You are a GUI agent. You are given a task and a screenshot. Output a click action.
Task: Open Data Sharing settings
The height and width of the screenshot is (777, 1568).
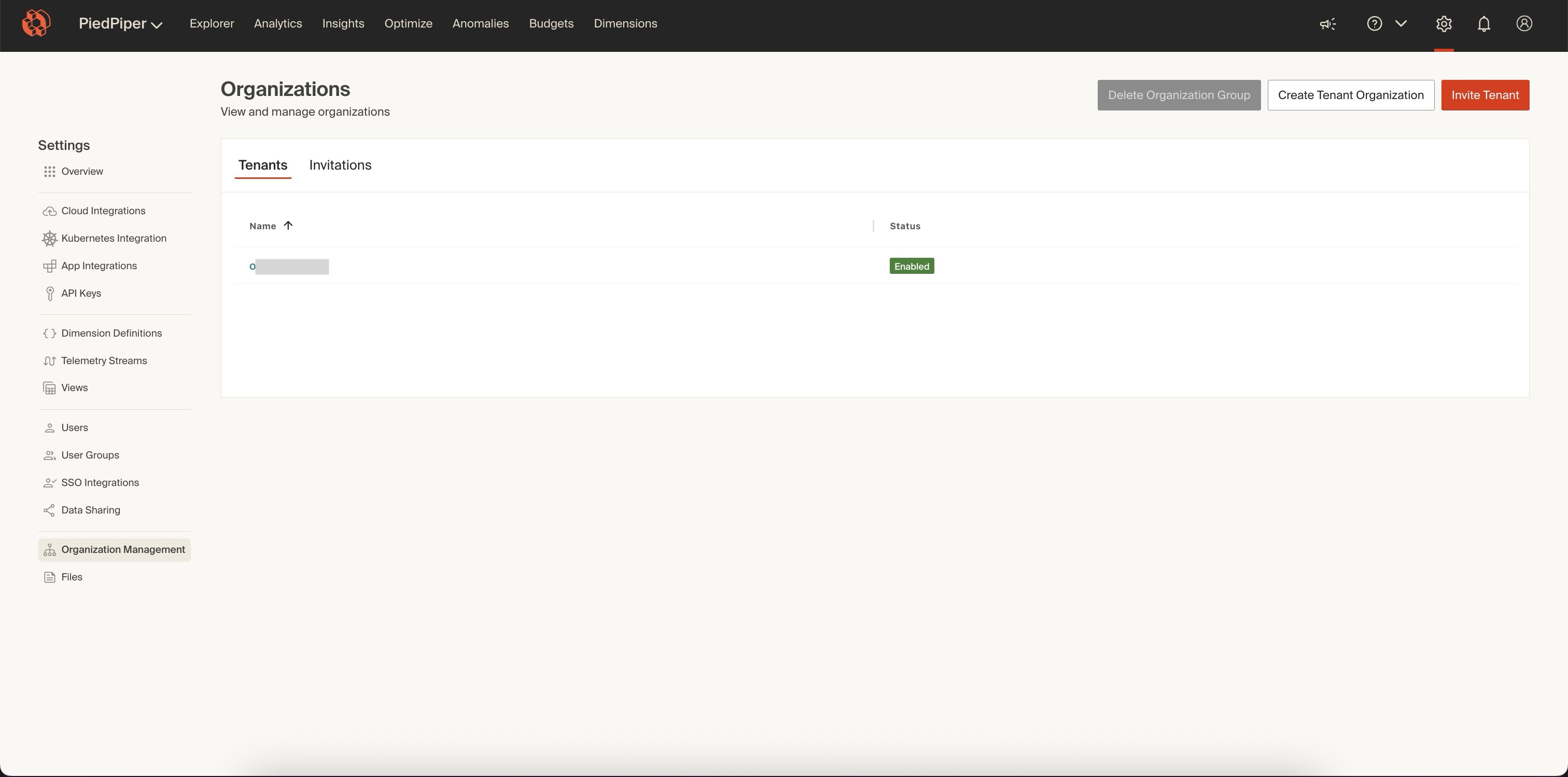pyautogui.click(x=91, y=510)
